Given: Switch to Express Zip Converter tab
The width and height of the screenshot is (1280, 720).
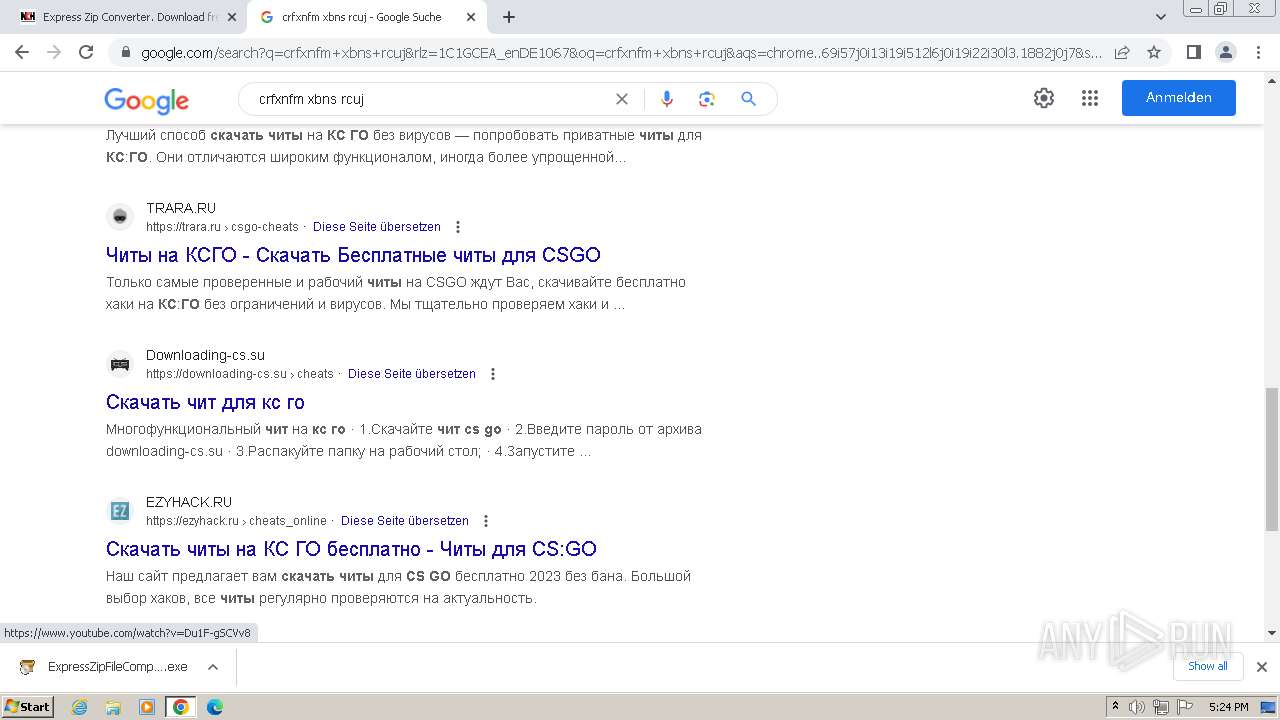Looking at the screenshot, I should 118,17.
